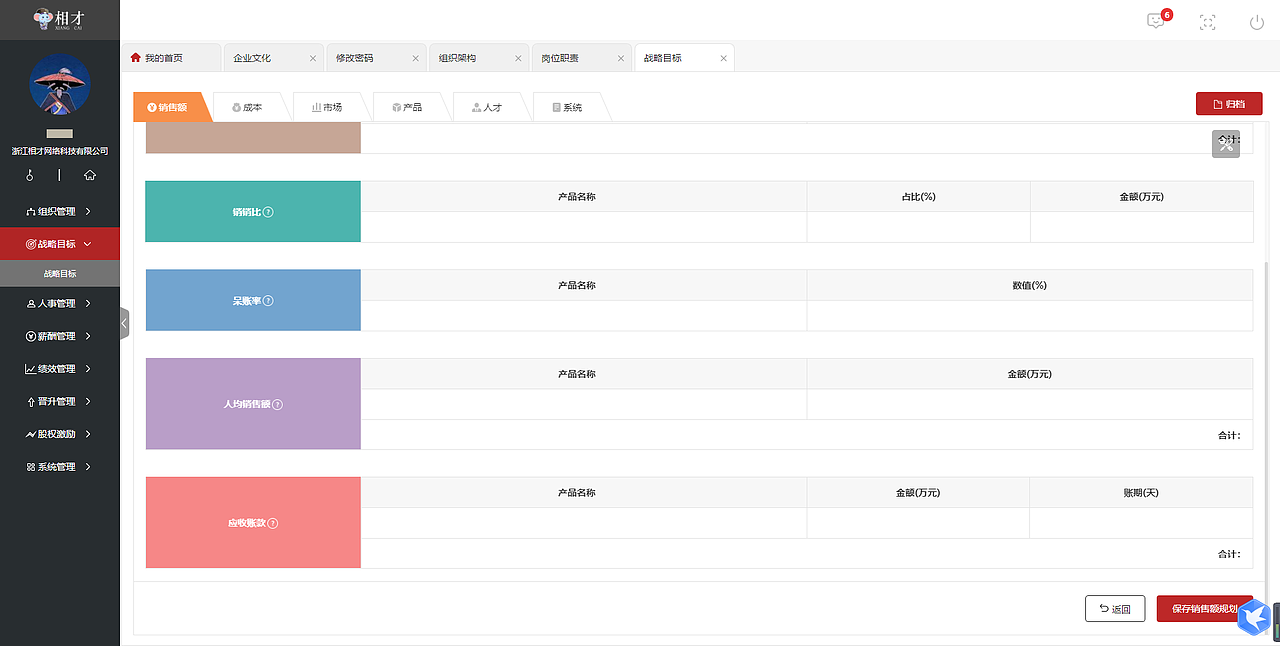Close the 组织架构 tab

point(518,58)
